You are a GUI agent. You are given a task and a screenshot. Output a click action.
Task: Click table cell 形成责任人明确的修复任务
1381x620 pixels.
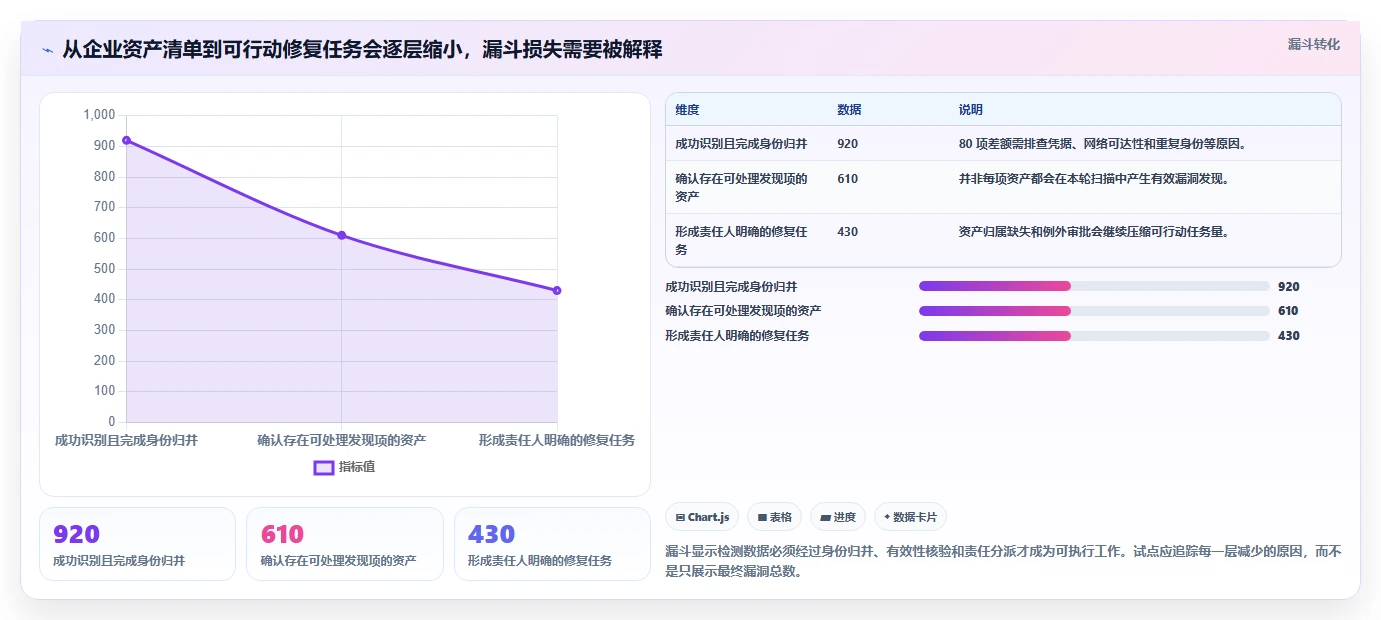point(741,240)
